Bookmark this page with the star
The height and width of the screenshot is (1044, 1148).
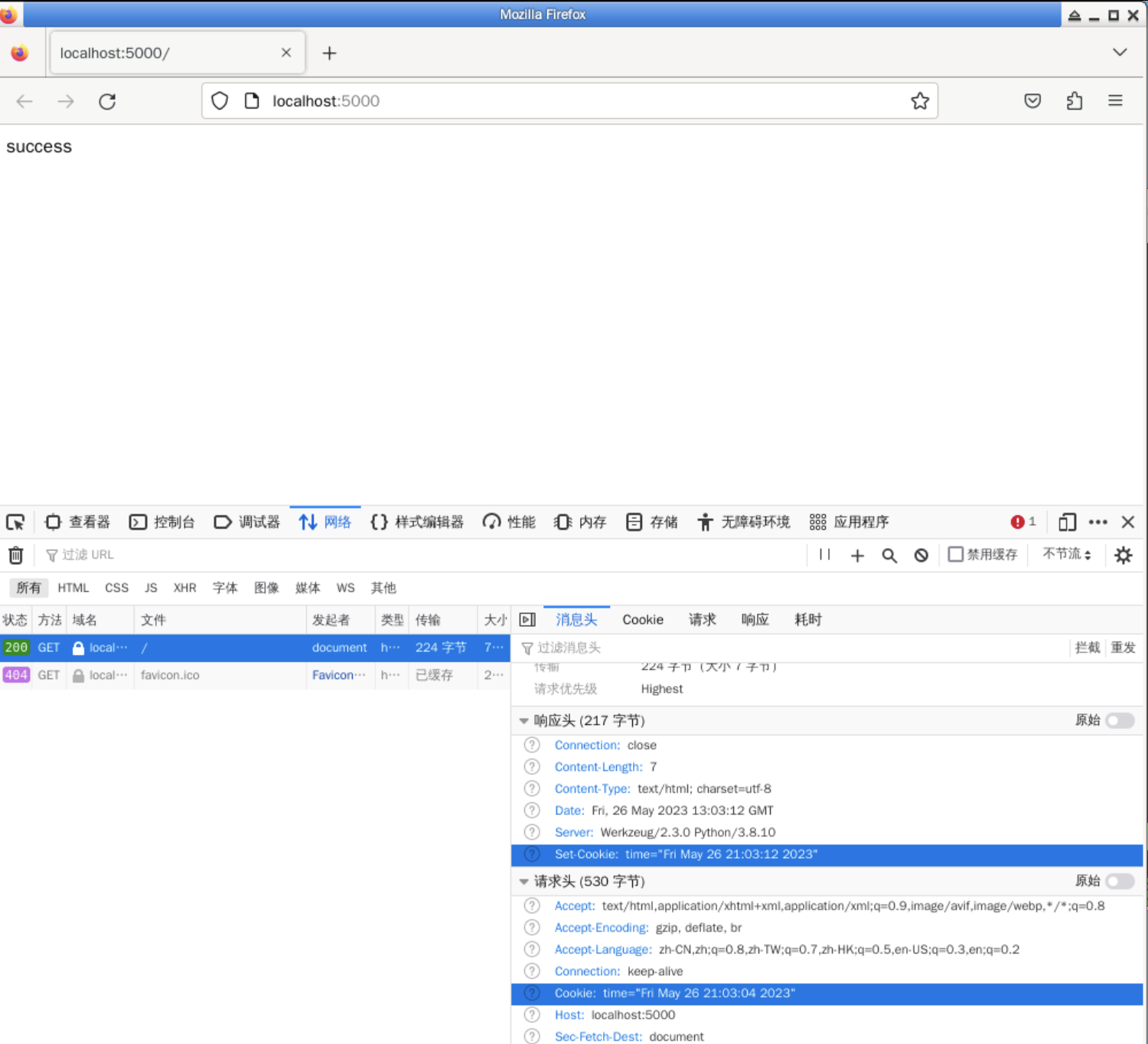pos(920,101)
